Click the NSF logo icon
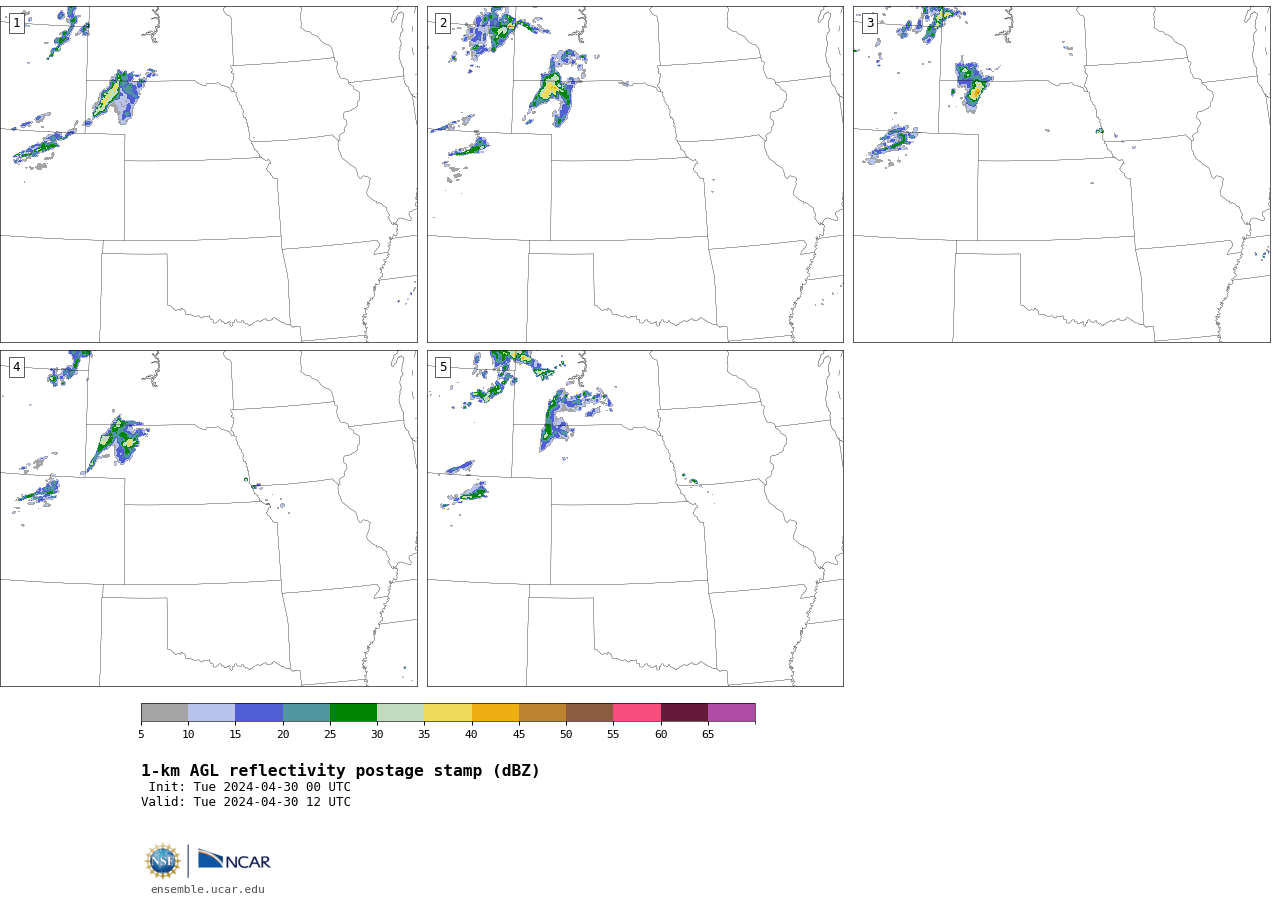This screenshot has width=1280, height=901. (163, 861)
